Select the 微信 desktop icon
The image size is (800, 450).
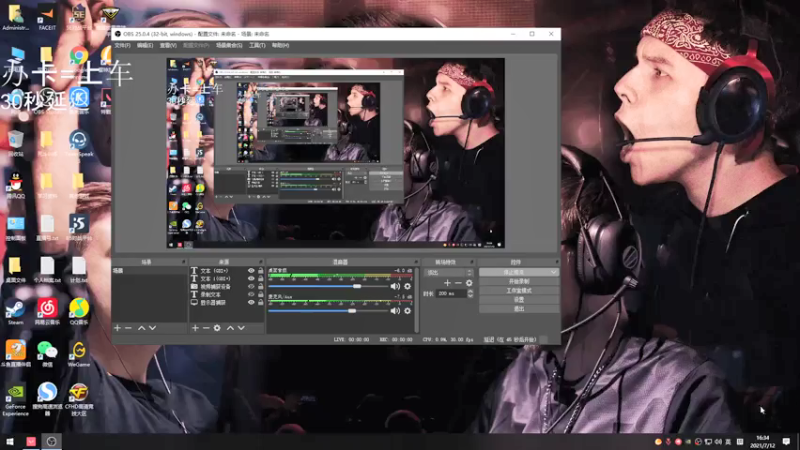(x=47, y=355)
